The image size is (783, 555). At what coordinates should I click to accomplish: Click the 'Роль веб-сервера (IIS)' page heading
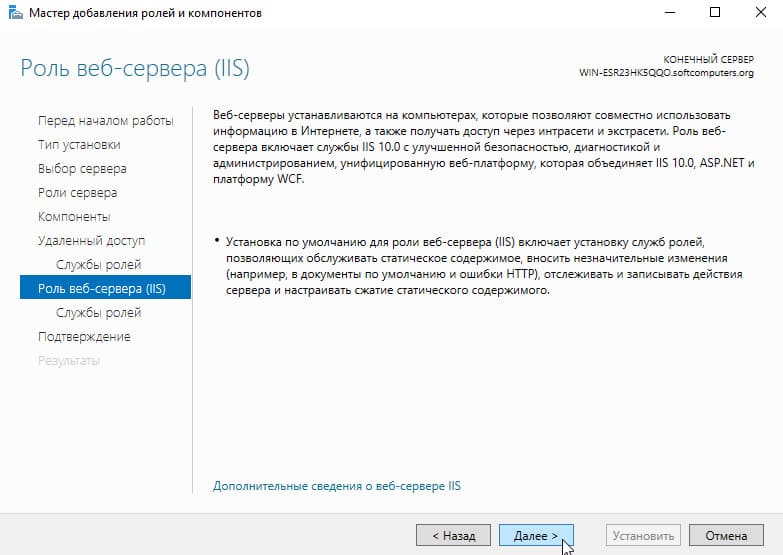click(135, 68)
